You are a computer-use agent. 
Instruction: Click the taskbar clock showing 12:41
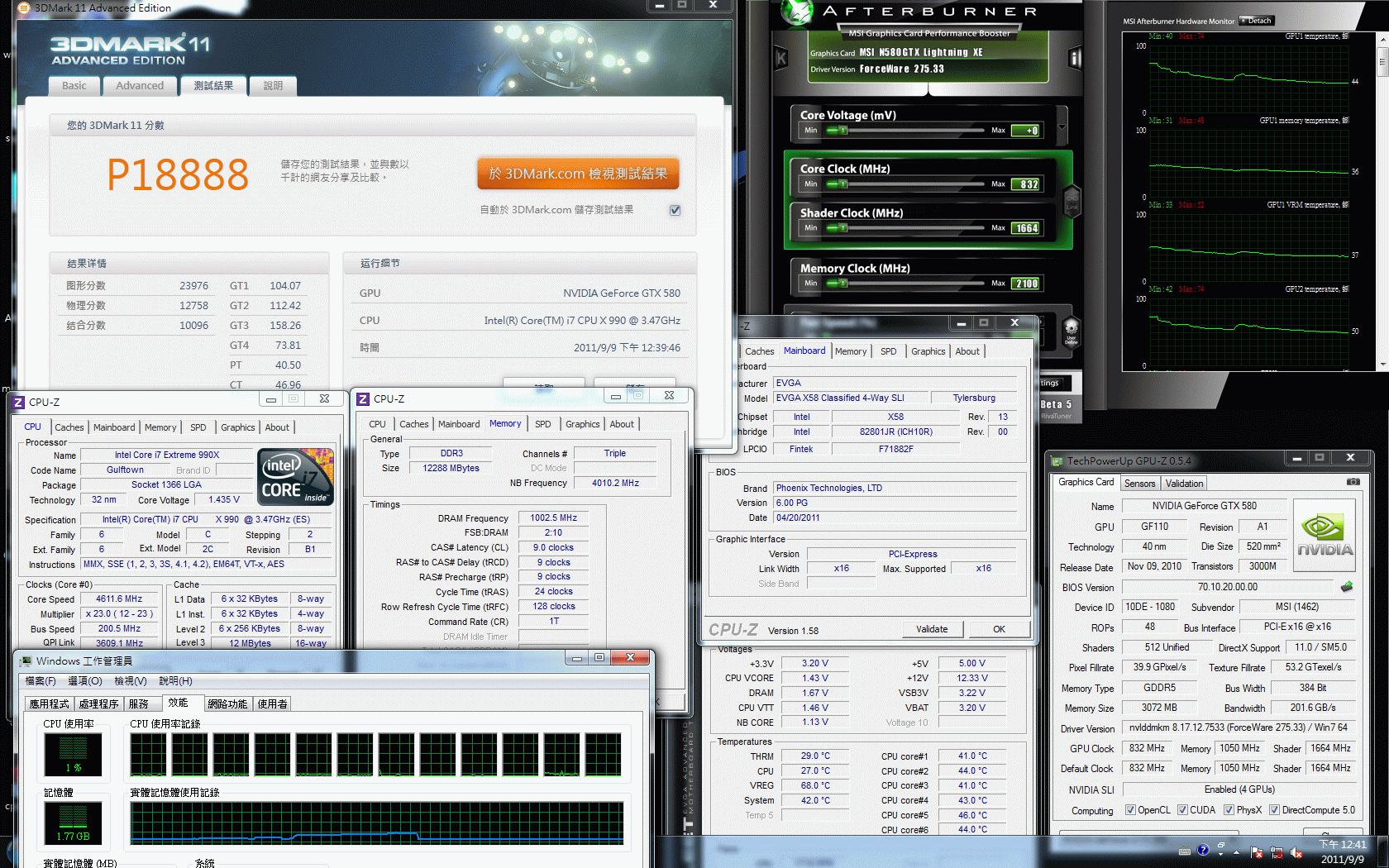coord(1343,851)
